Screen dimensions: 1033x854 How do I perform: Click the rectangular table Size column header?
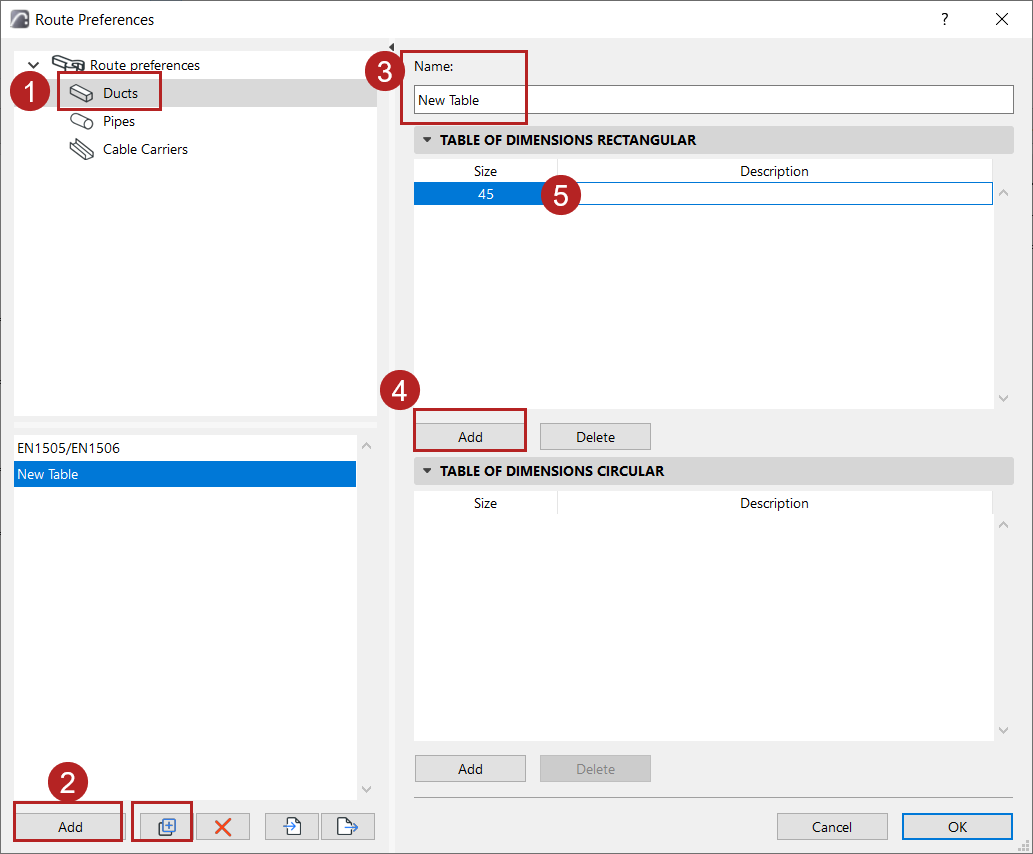[x=486, y=171]
